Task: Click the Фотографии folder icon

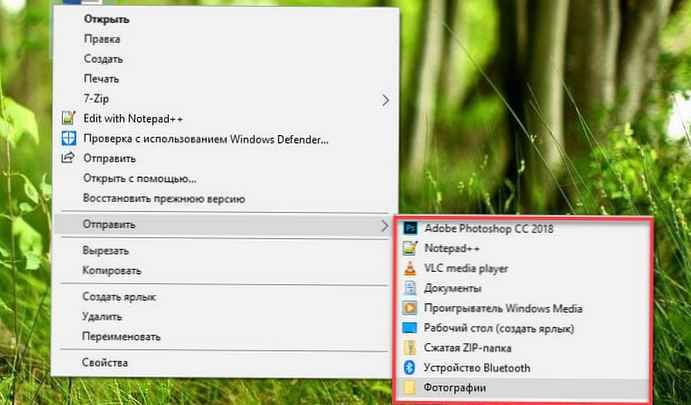Action: pos(410,387)
